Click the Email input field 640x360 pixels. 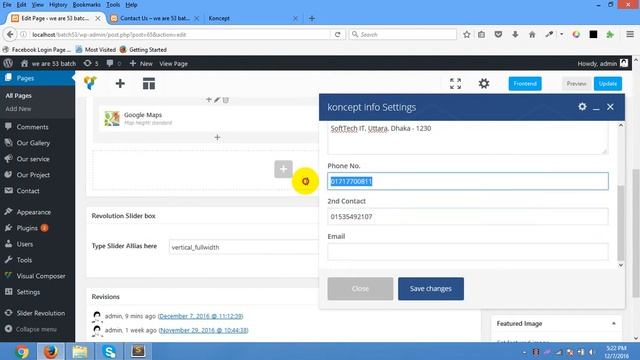click(x=468, y=251)
